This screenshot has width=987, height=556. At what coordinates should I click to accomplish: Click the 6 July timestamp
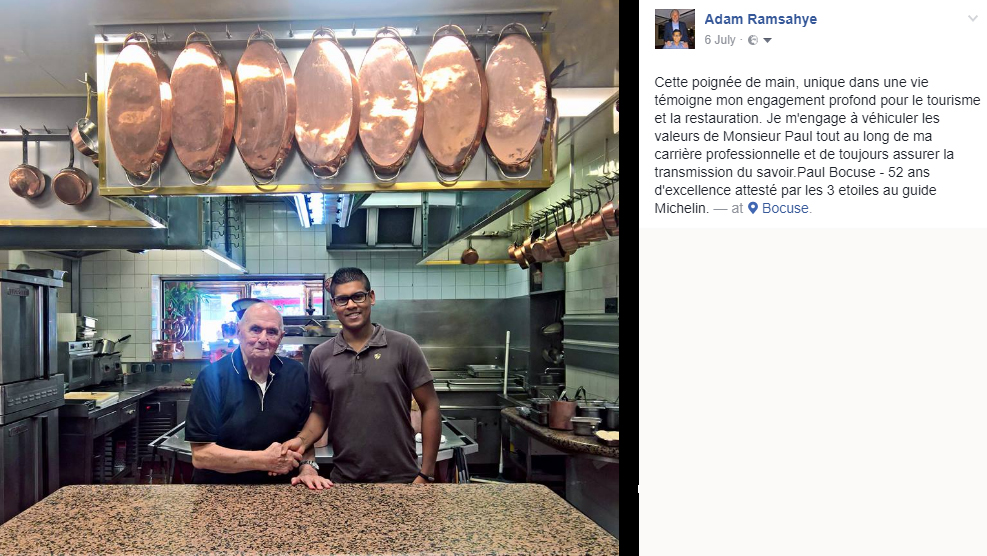[720, 40]
